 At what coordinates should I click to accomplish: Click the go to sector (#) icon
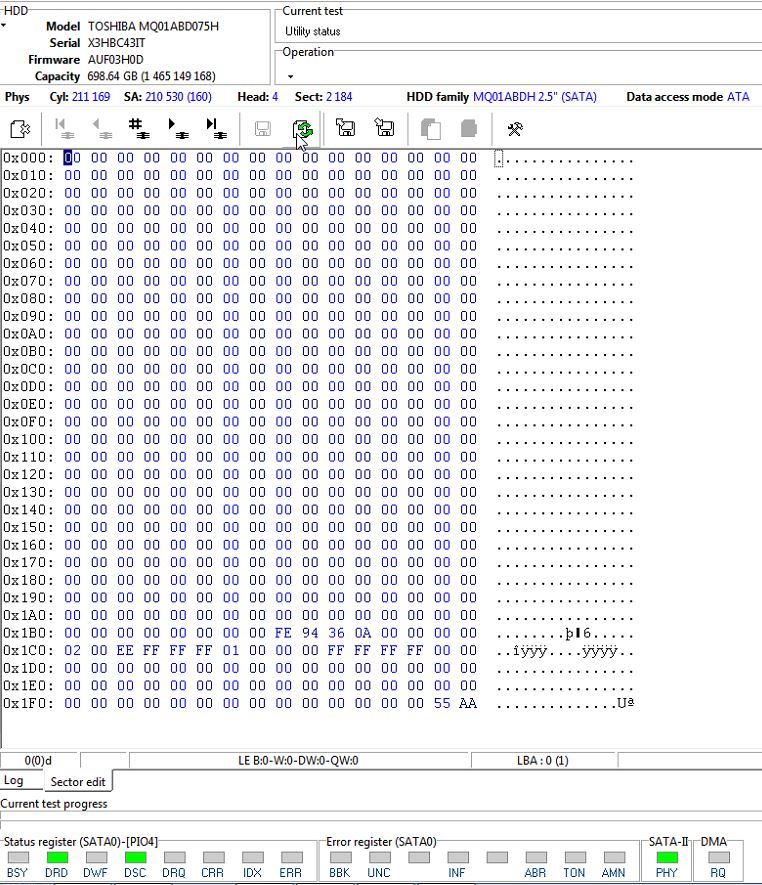click(x=137, y=129)
